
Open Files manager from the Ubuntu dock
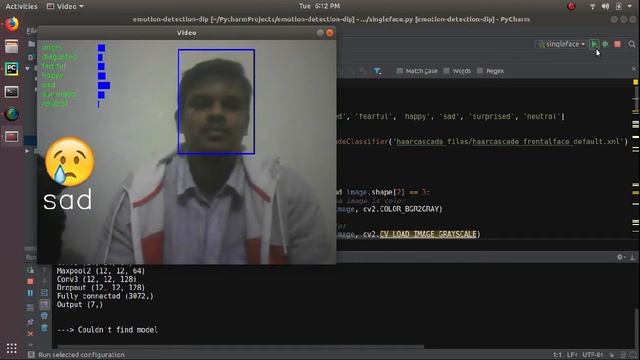pyautogui.click(x=11, y=47)
